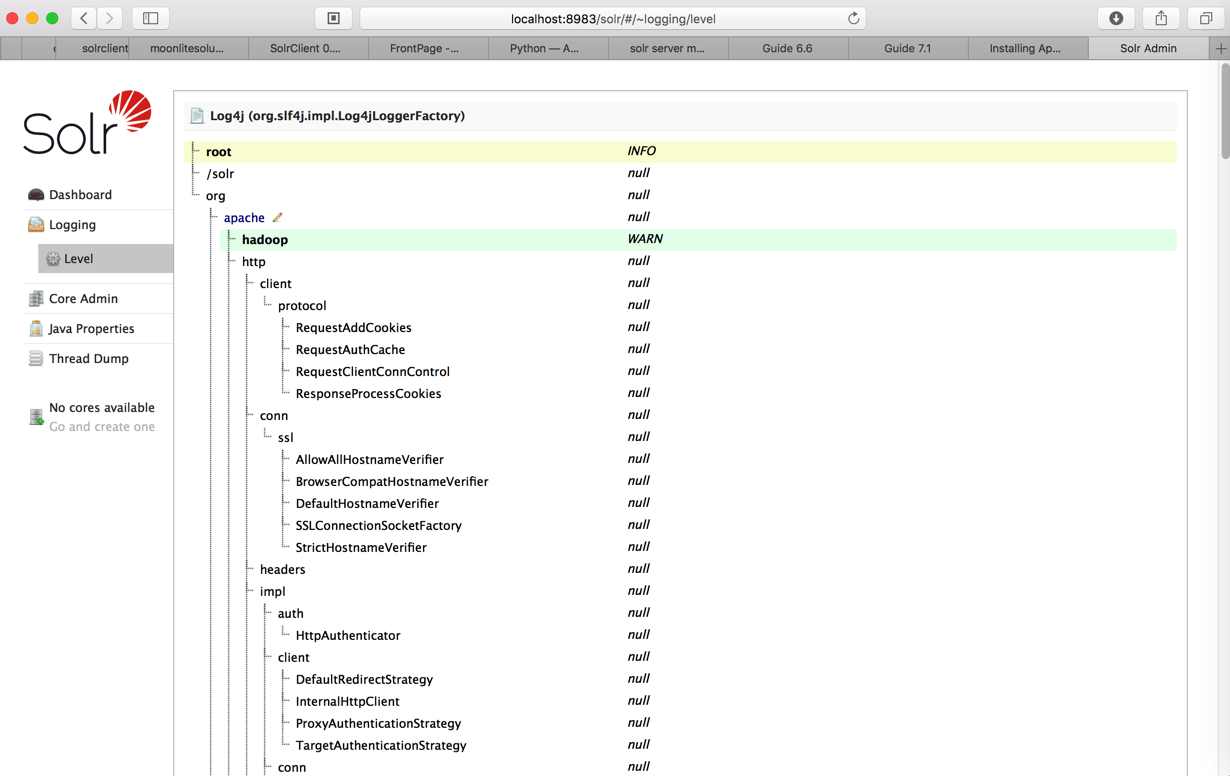Click the Thread Dump icon
This screenshot has width=1230, height=776.
point(36,359)
